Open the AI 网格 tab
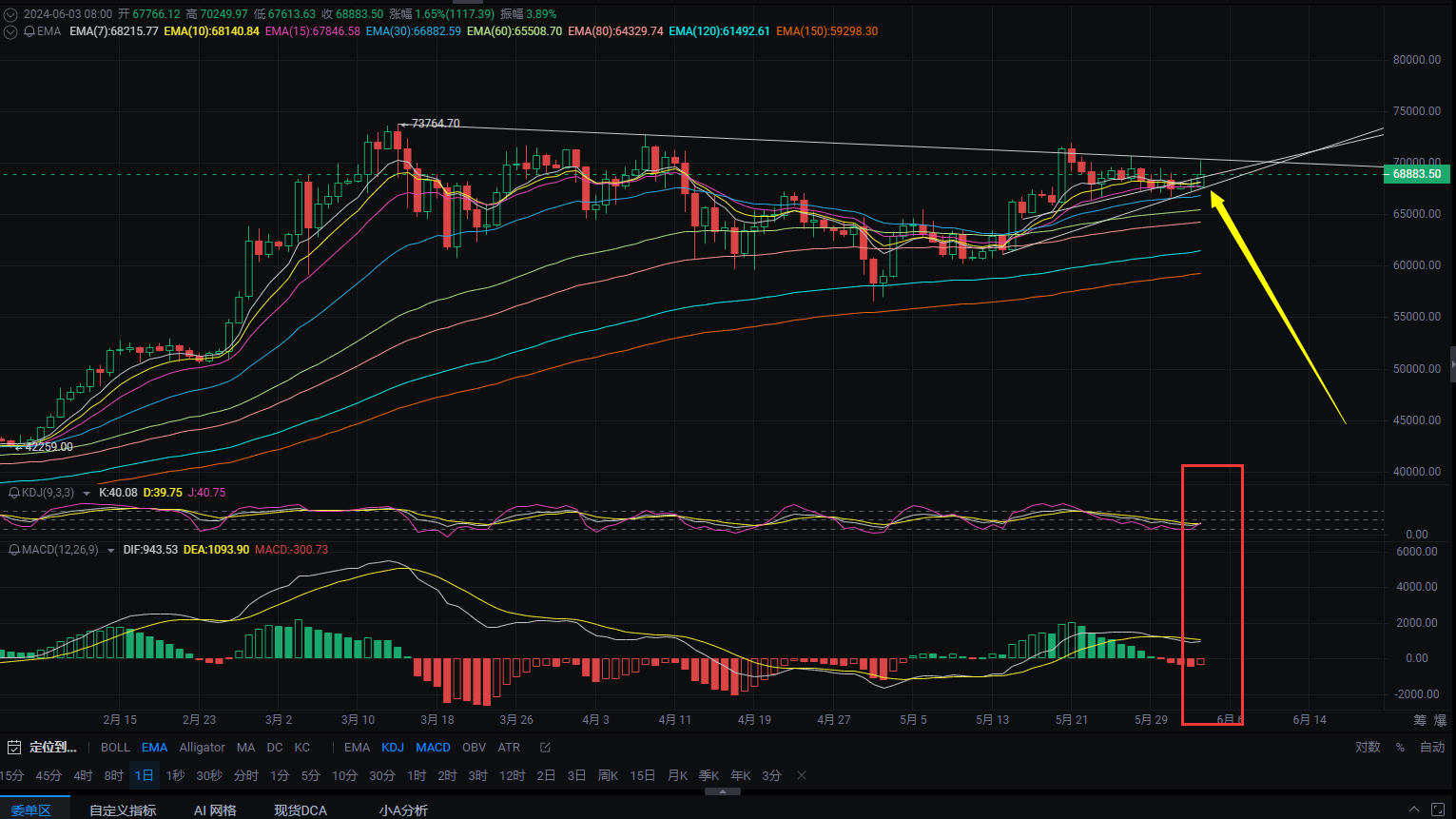Image resolution: width=1456 pixels, height=819 pixels. click(215, 810)
